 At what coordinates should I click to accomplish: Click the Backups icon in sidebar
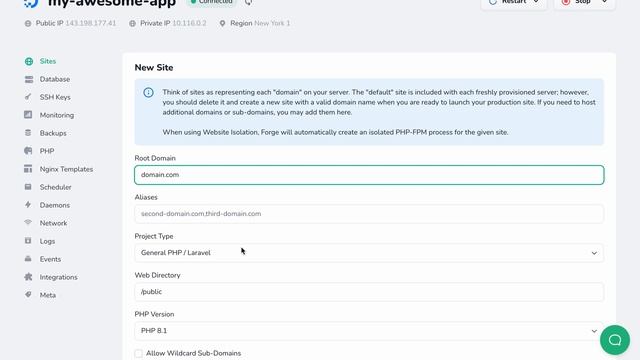(x=28, y=133)
